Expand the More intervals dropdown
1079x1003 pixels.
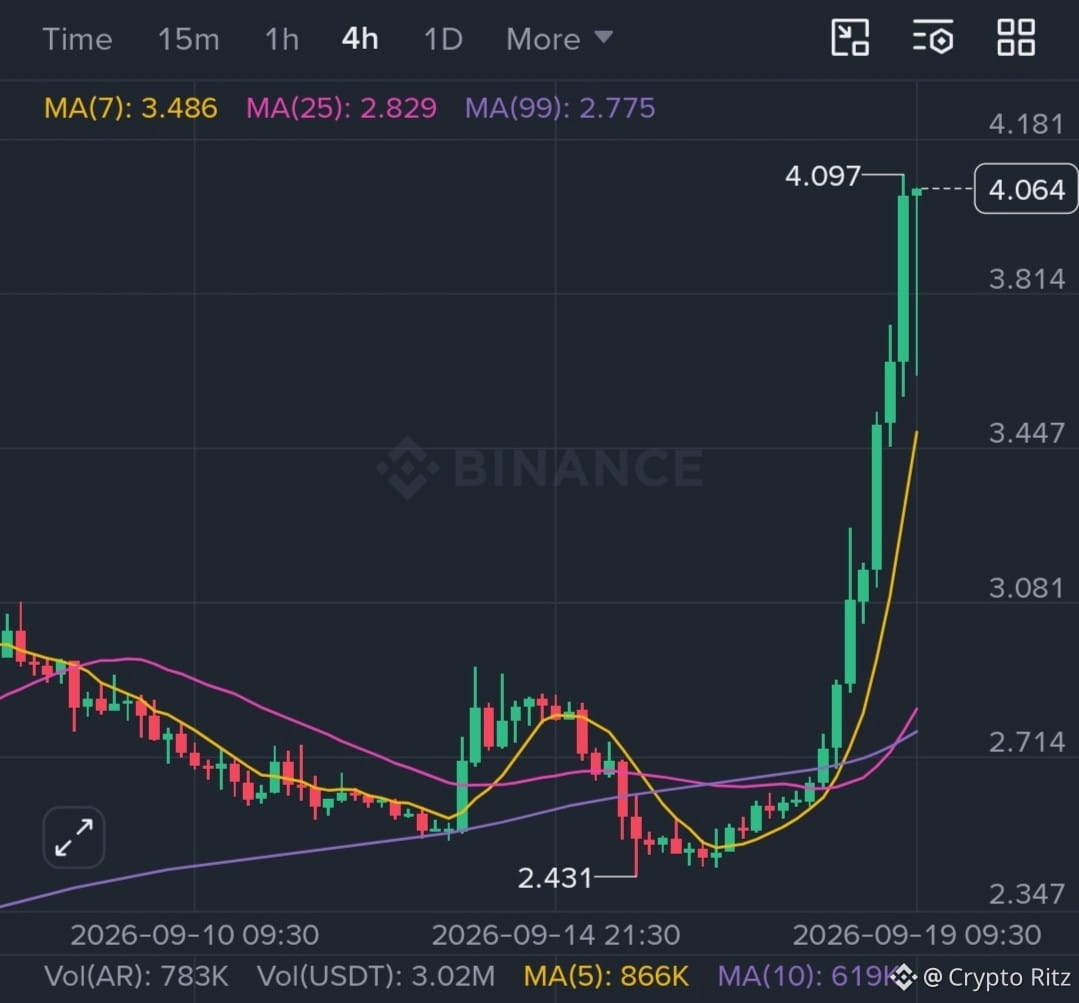pyautogui.click(x=559, y=39)
